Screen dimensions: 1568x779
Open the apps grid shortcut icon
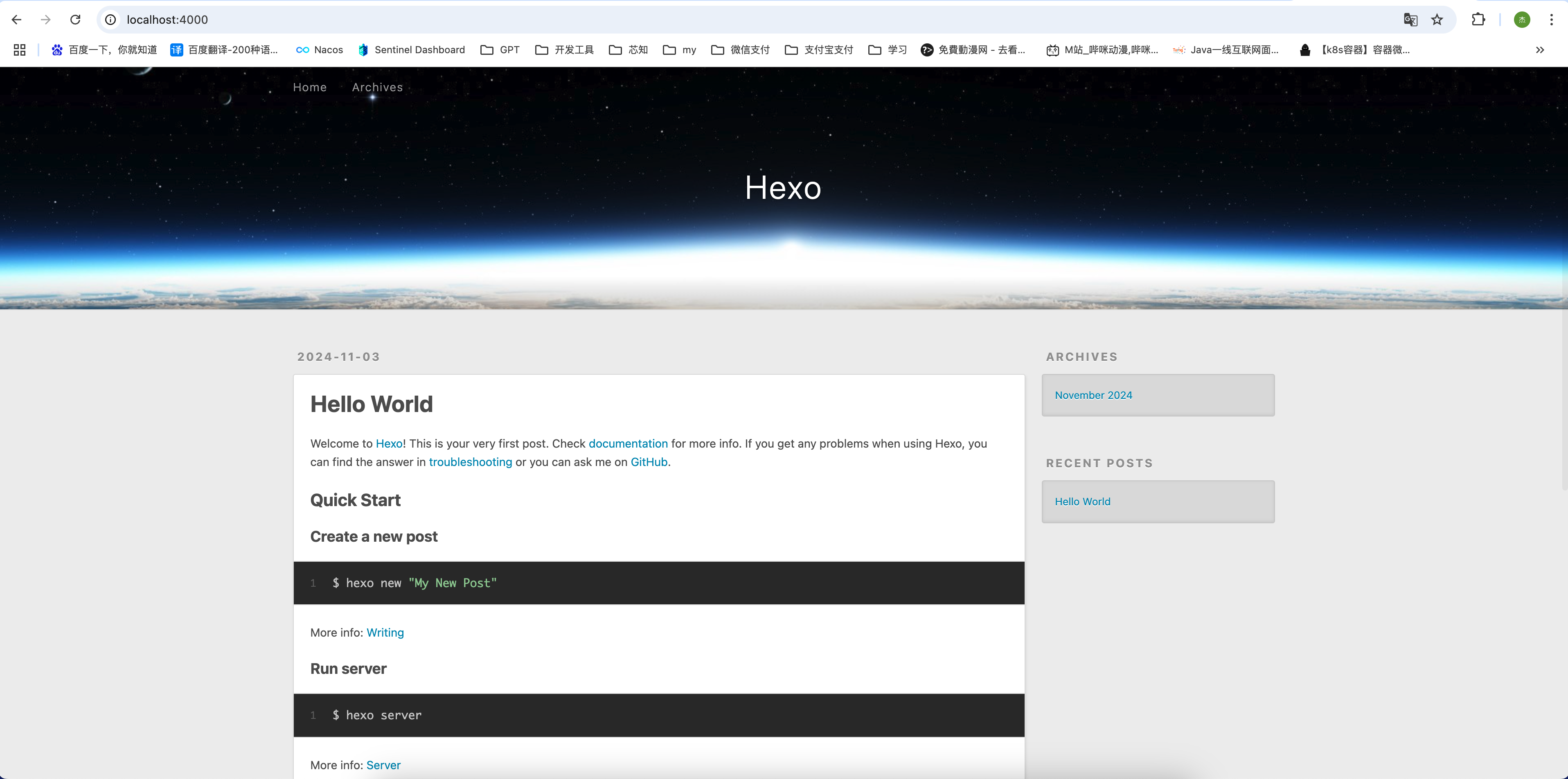(x=20, y=50)
